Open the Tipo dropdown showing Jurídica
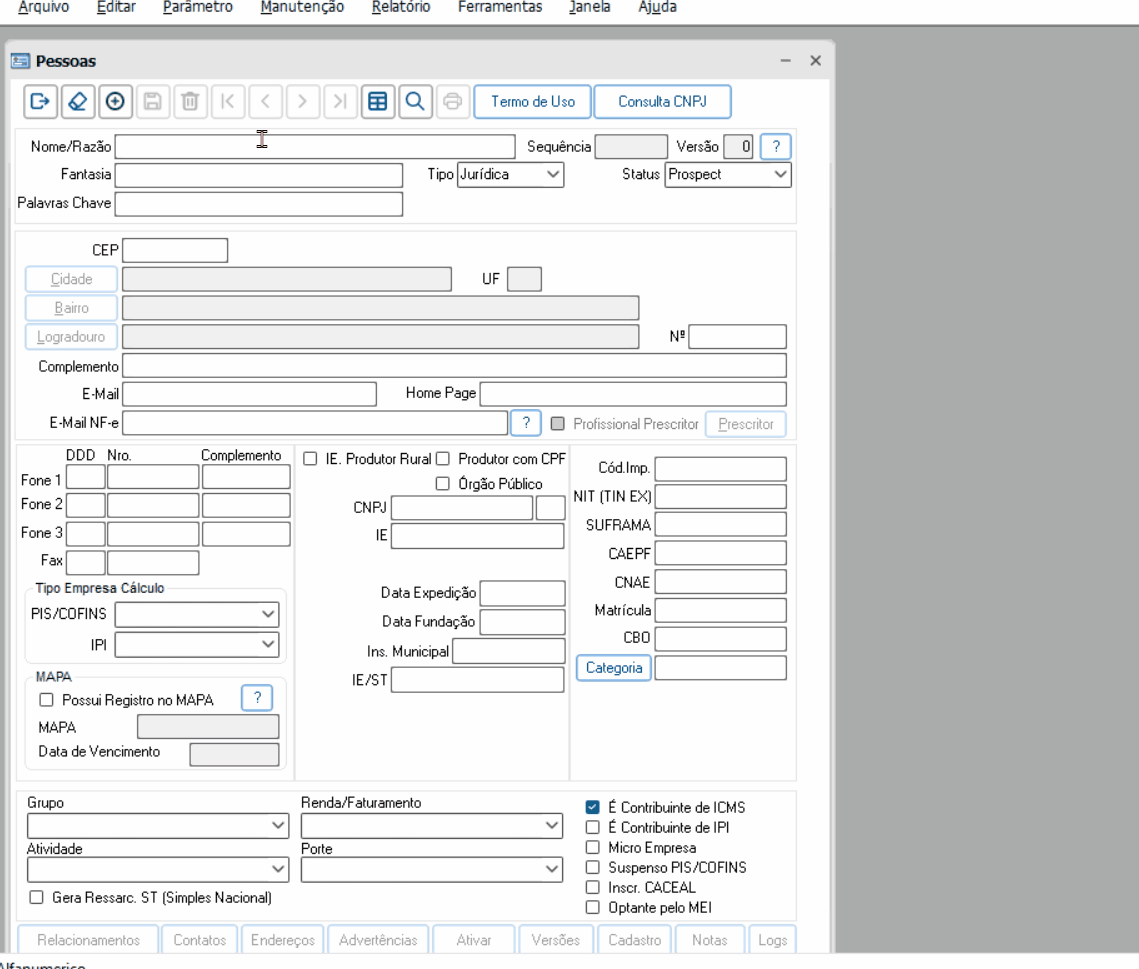Screen dimensions: 1139x969 click(510, 175)
